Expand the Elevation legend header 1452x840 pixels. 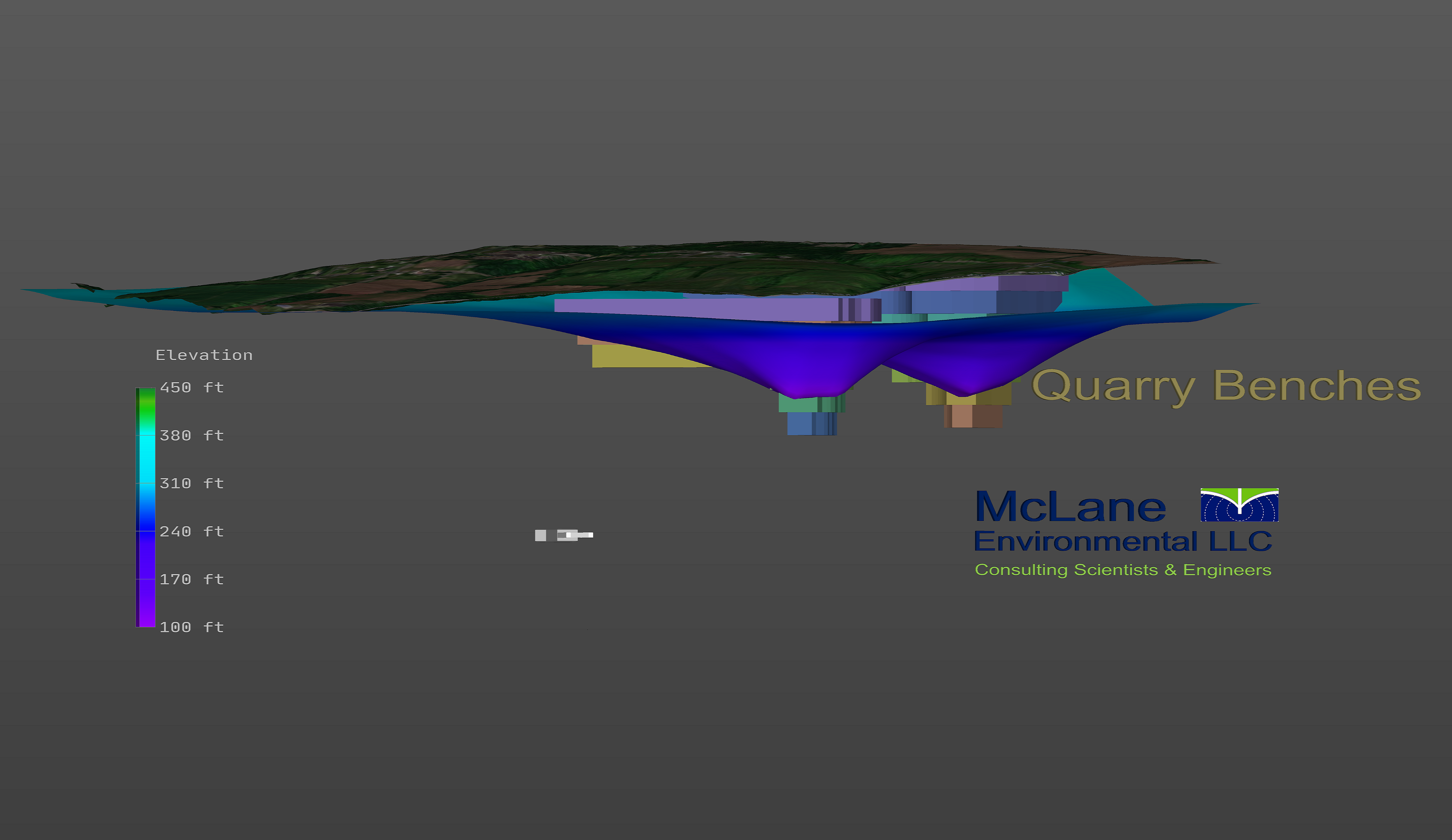click(203, 355)
